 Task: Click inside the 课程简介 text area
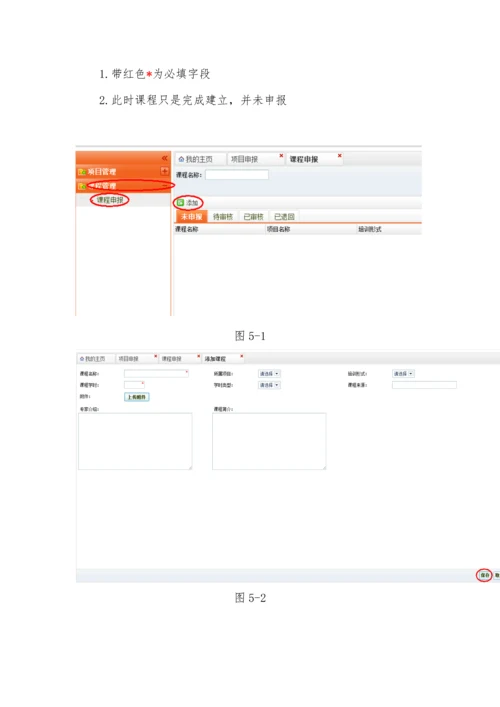(x=269, y=441)
